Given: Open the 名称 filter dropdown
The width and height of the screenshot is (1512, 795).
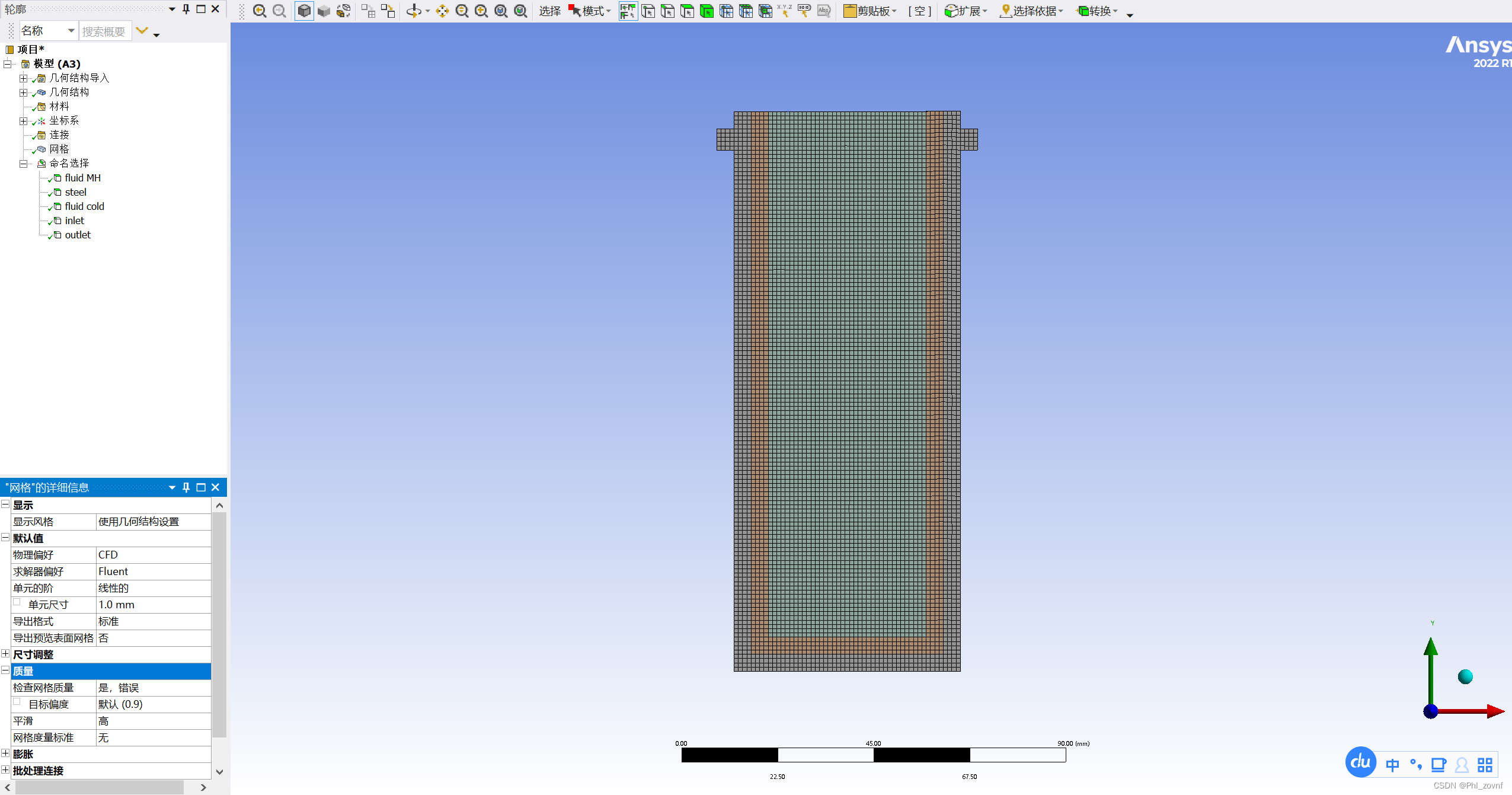Looking at the screenshot, I should click(x=71, y=31).
